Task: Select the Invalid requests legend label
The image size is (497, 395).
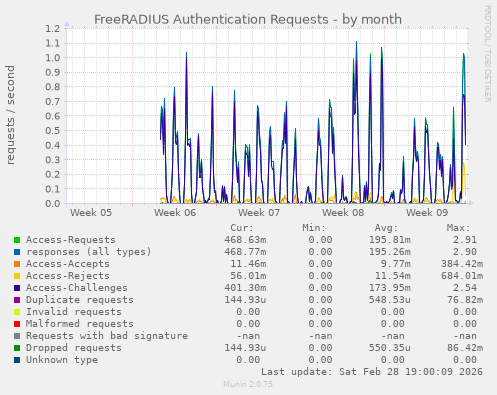Action: (74, 312)
